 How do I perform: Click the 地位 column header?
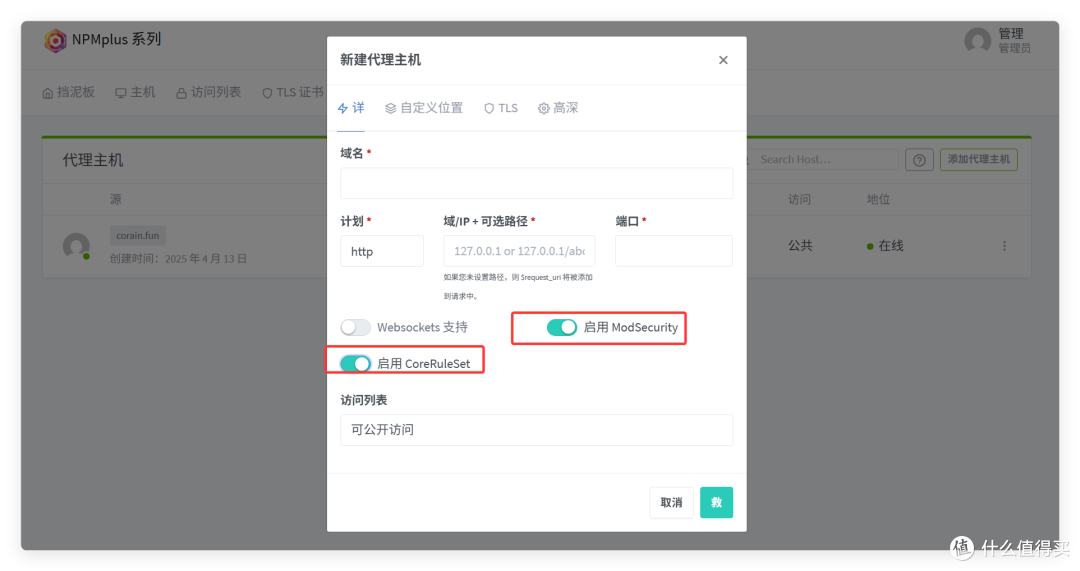pyautogui.click(x=878, y=200)
